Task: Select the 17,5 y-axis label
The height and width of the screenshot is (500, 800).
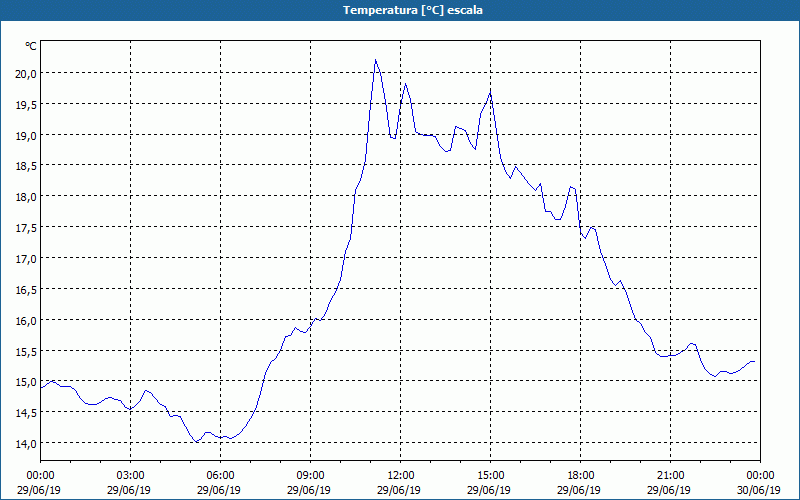Action: [27, 228]
